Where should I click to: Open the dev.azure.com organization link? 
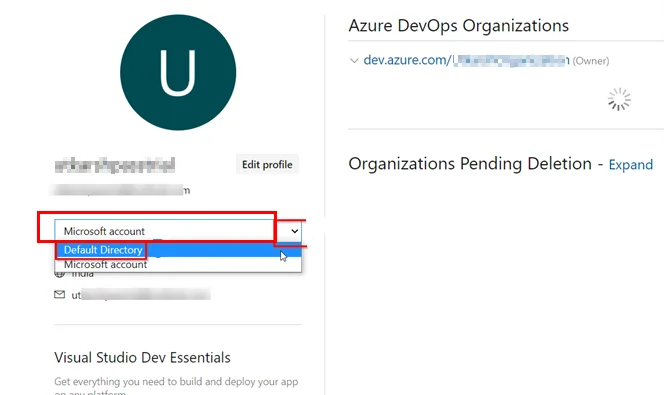466,60
